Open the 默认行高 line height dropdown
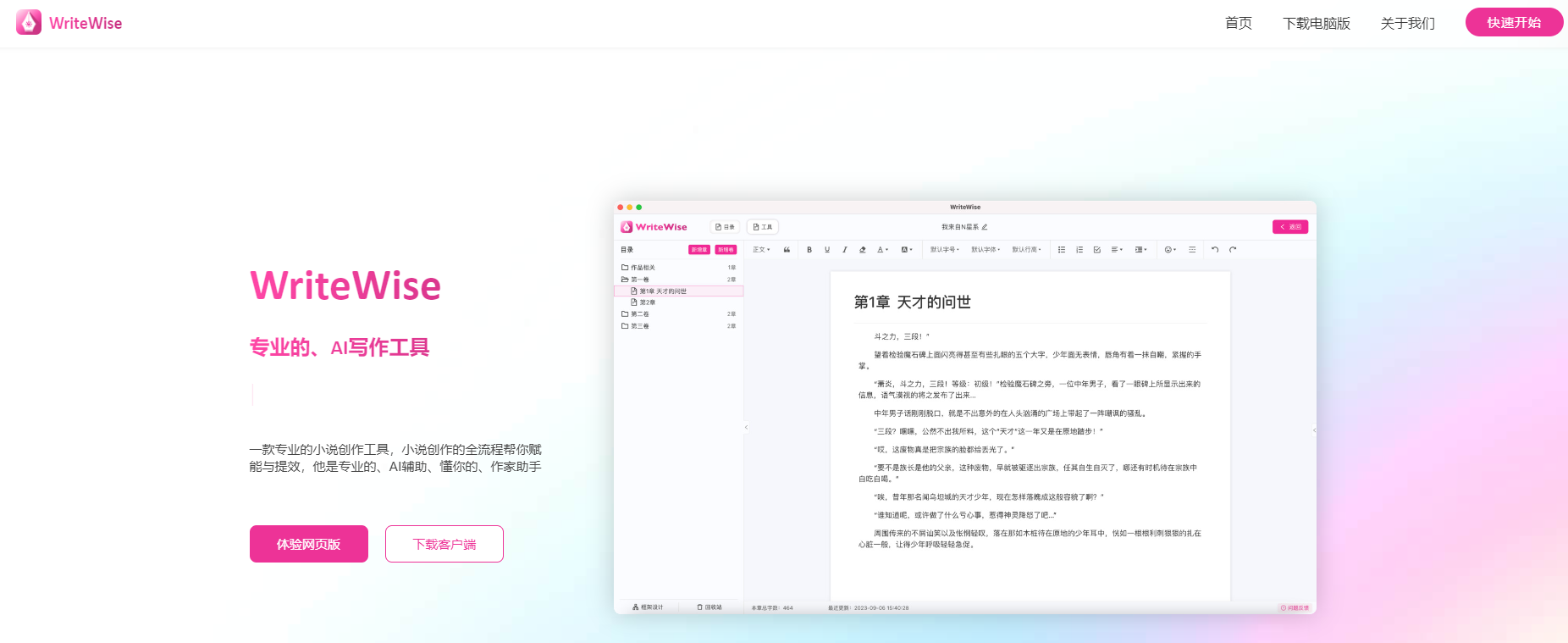 point(1026,250)
